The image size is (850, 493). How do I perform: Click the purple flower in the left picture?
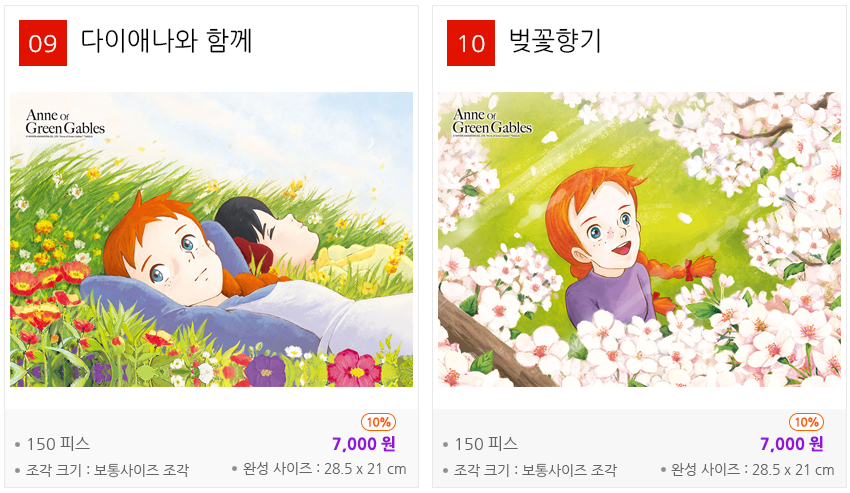click(265, 371)
